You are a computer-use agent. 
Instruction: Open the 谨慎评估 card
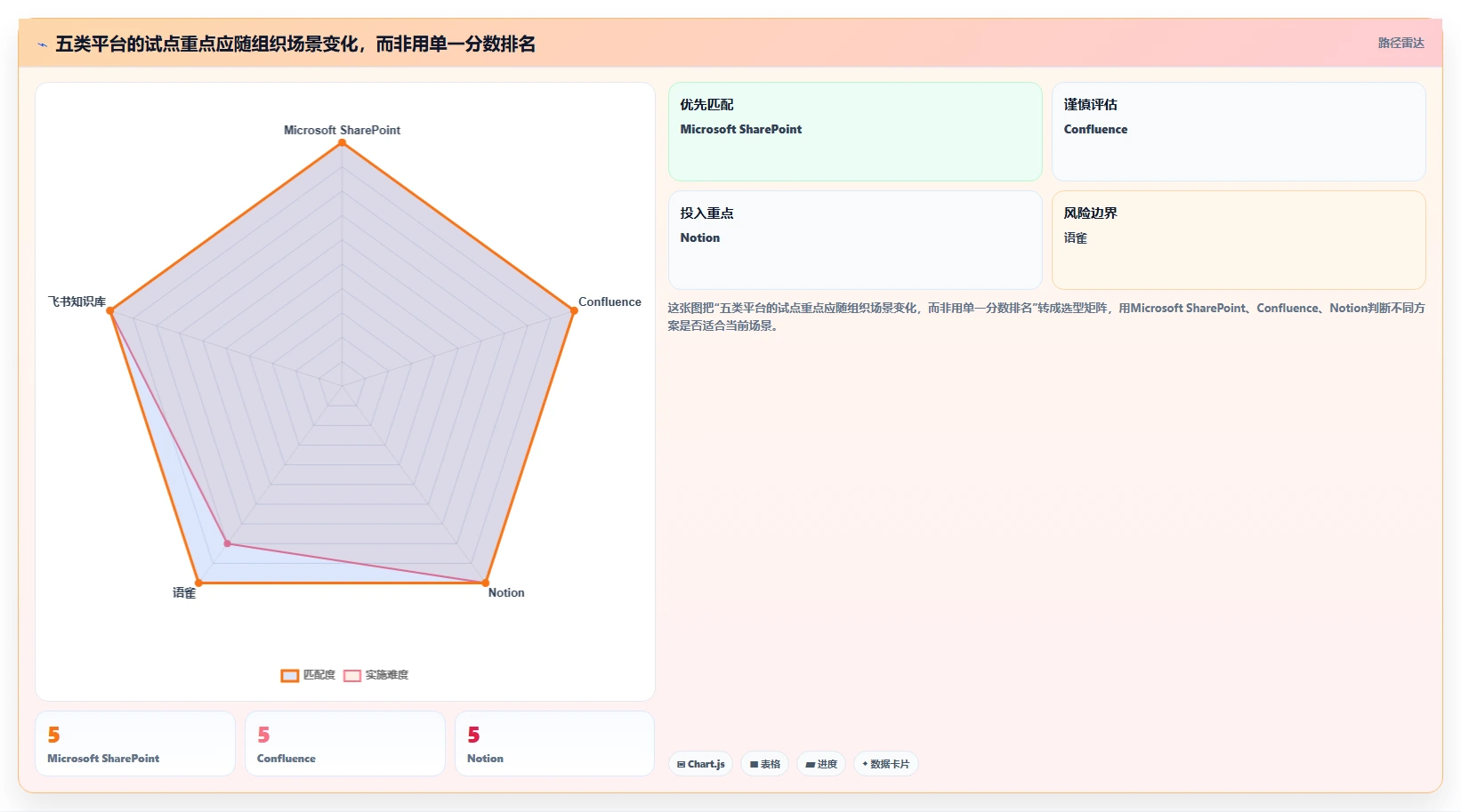pyautogui.click(x=1239, y=132)
